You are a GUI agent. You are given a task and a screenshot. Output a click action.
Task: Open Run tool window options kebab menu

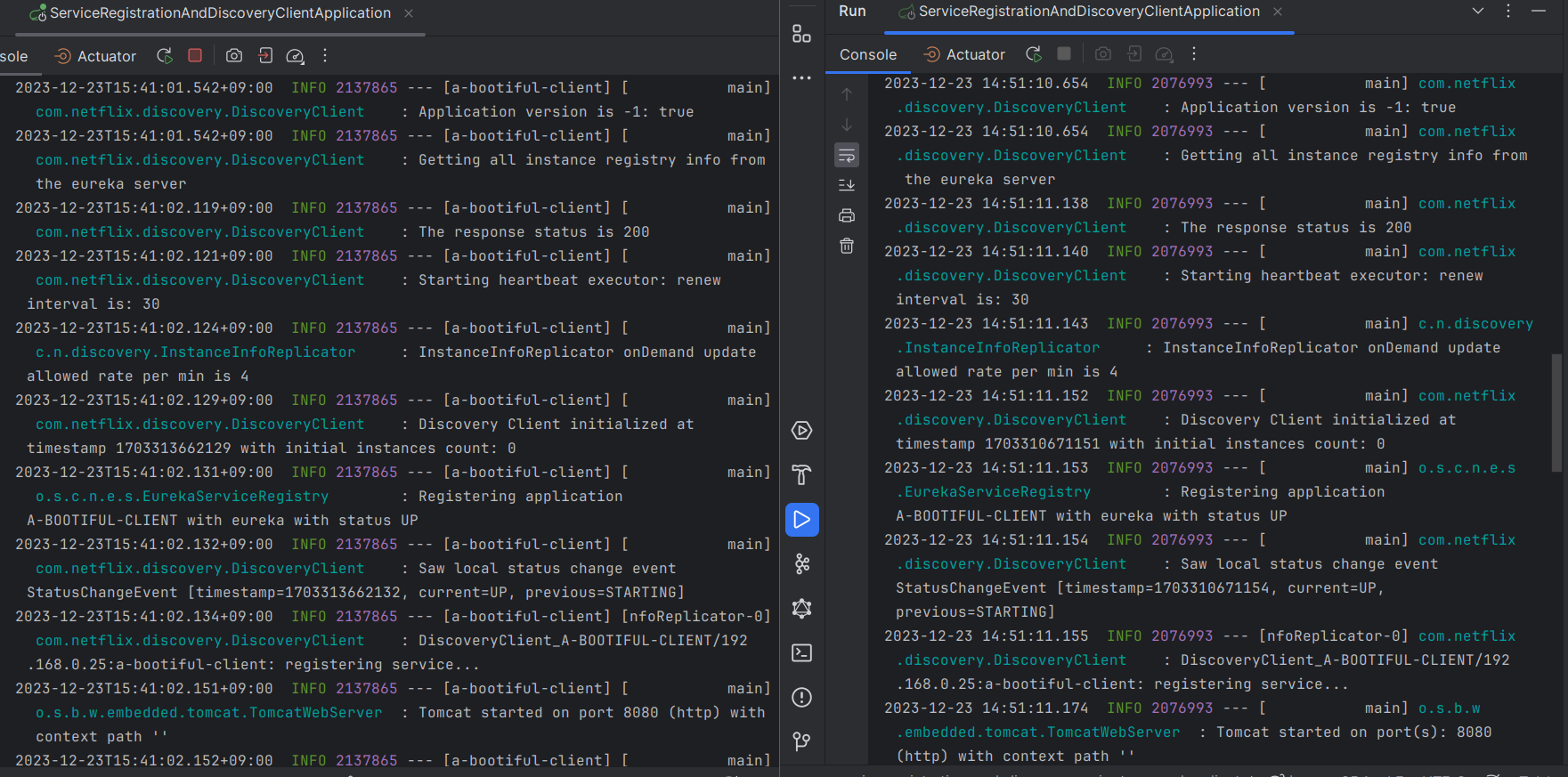(1508, 11)
